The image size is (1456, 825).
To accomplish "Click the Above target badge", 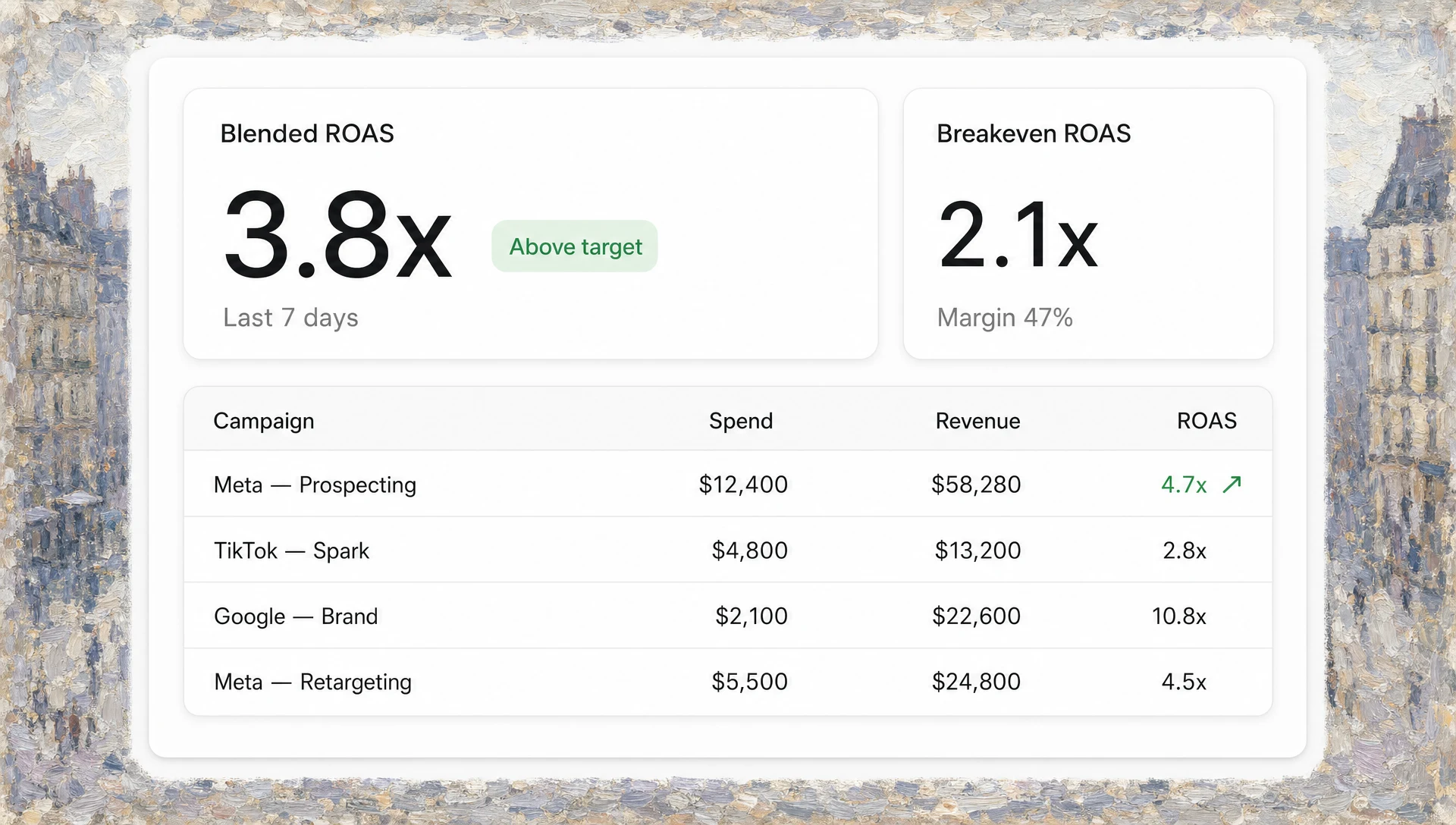I will (x=575, y=246).
